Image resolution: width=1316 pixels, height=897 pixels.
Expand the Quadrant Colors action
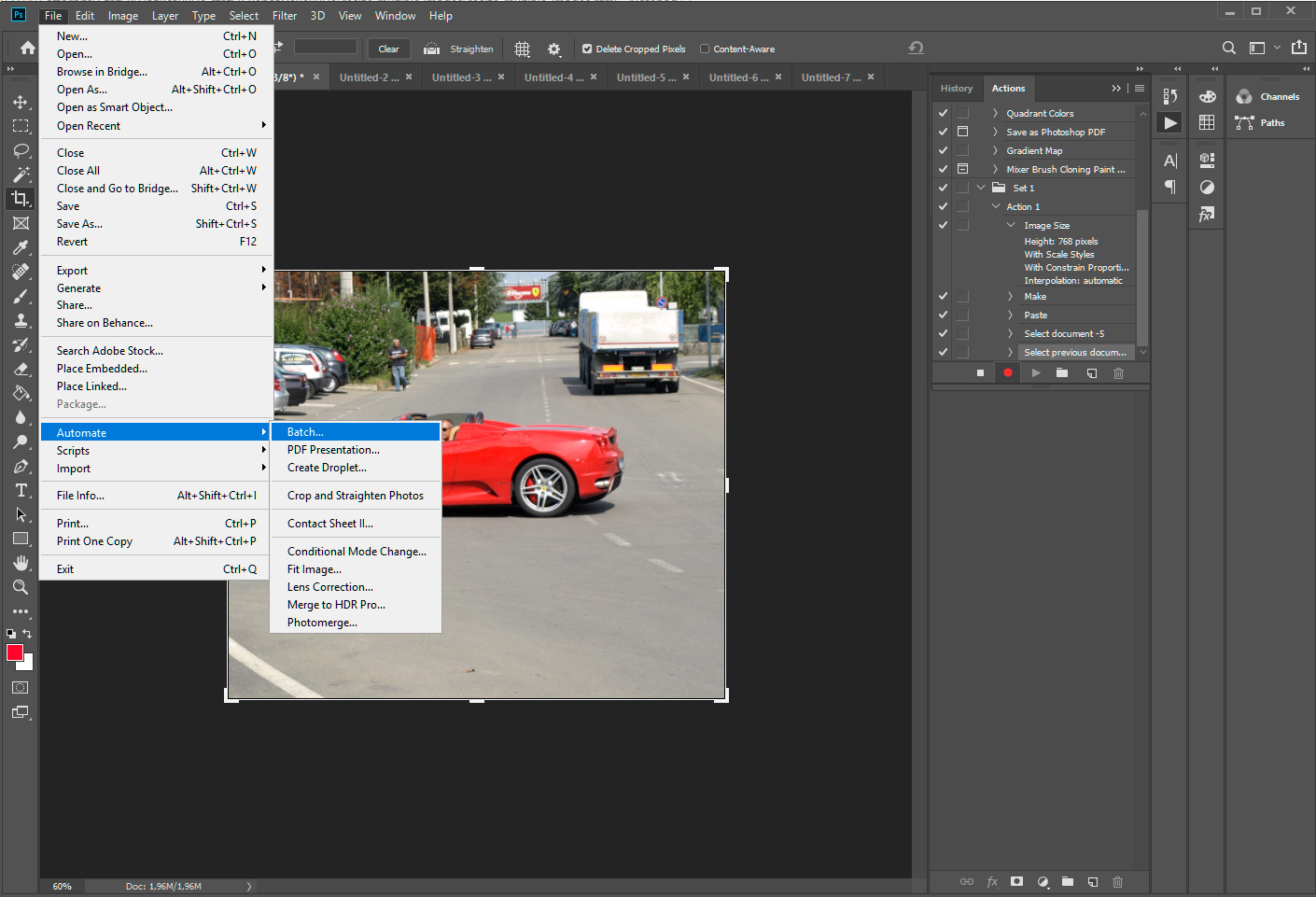tap(994, 112)
